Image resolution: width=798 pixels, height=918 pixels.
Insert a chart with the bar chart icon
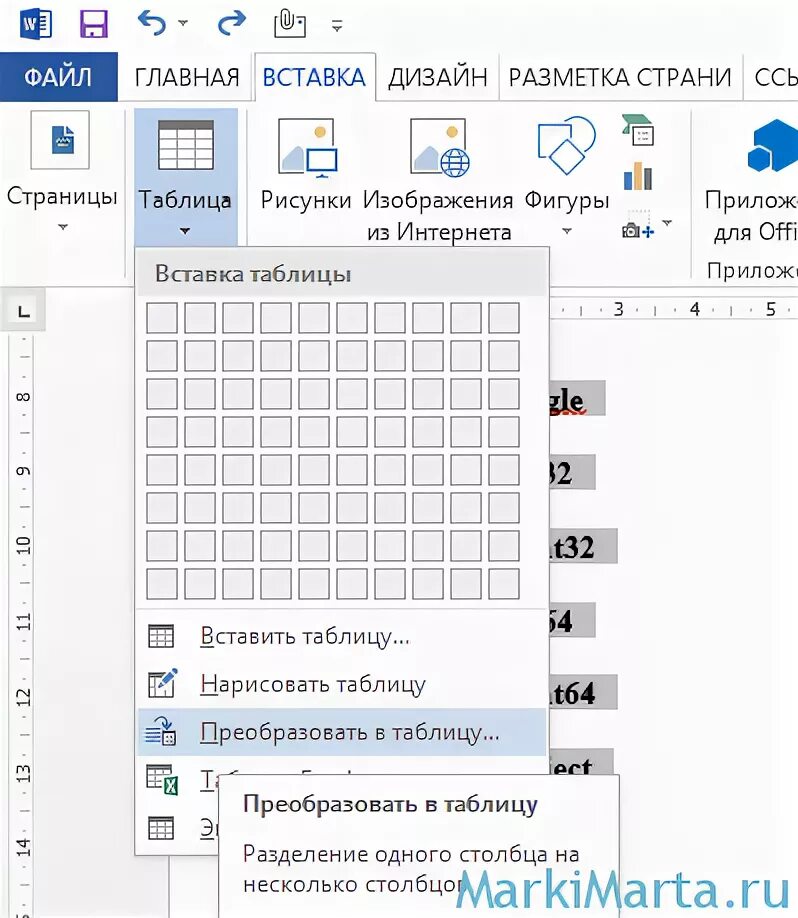click(x=638, y=176)
